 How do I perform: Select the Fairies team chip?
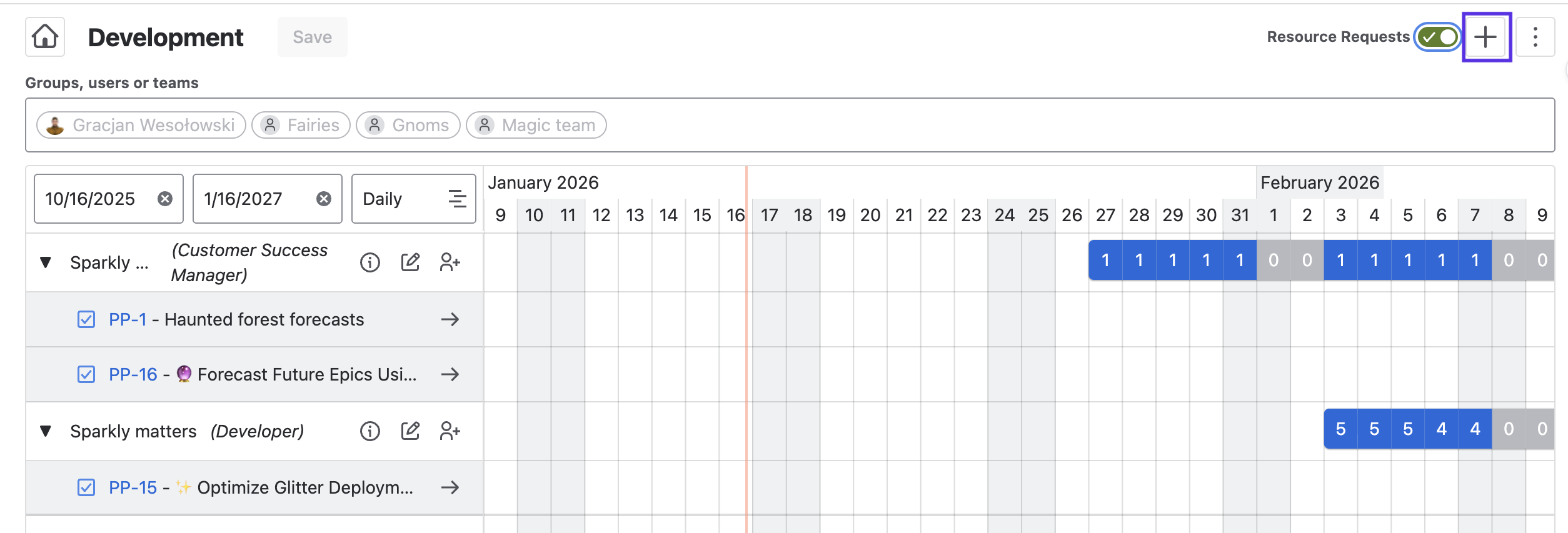click(301, 125)
